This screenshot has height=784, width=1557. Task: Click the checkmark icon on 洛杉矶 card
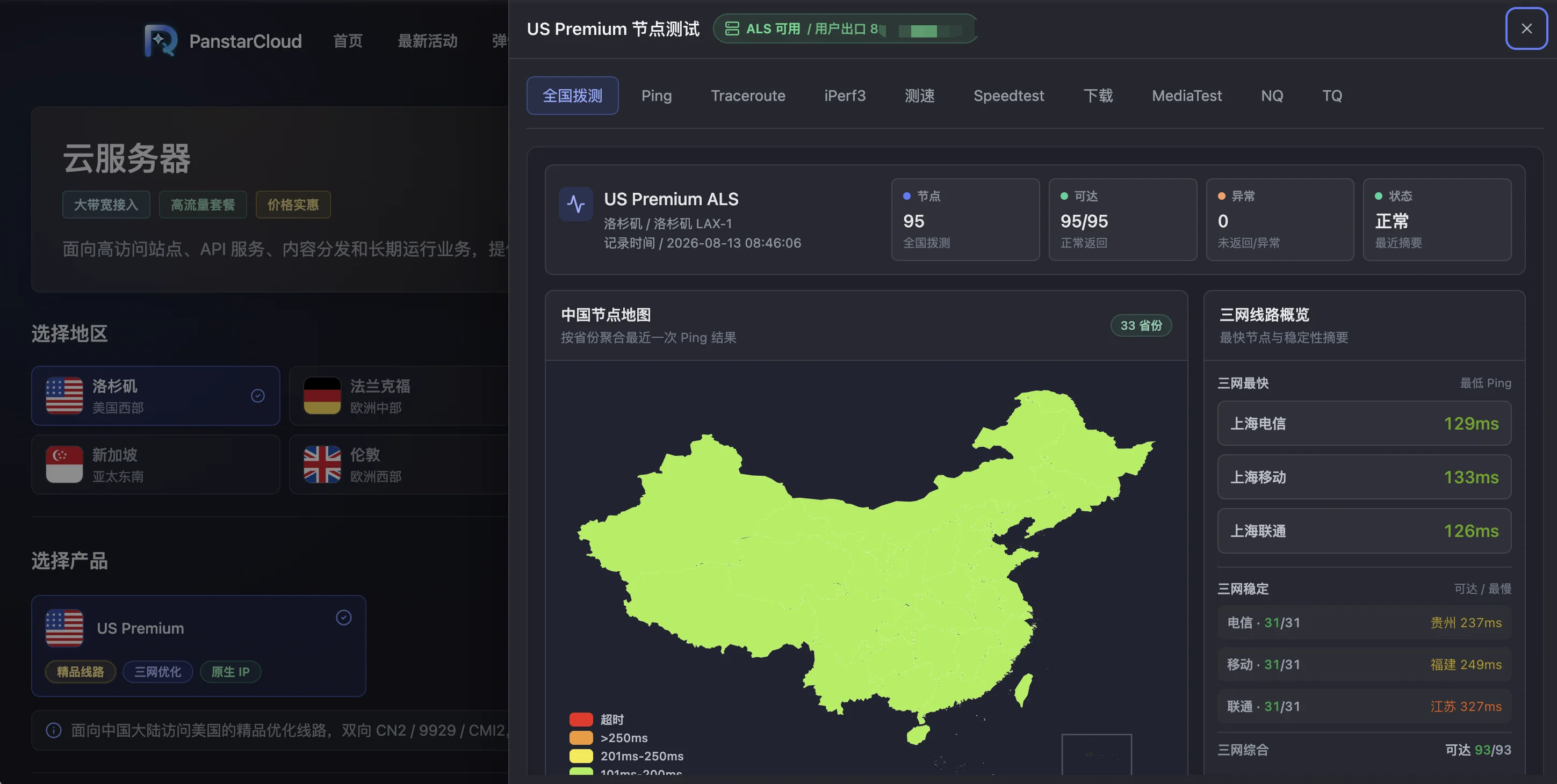(x=257, y=396)
